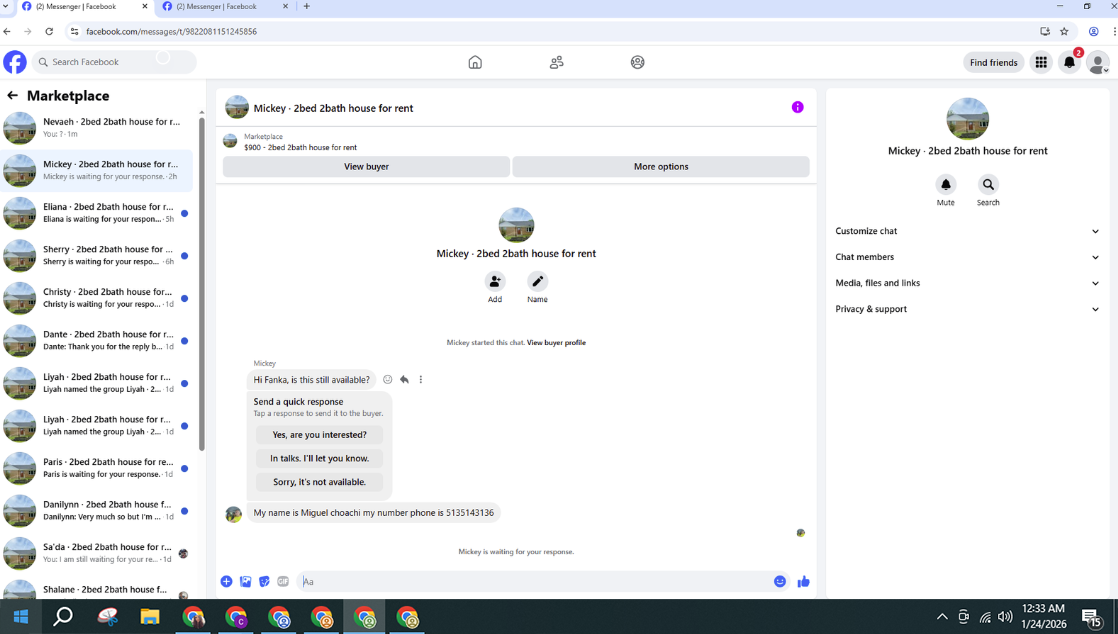Open Mickey's listing thumbnail in right panel

pos(968,119)
